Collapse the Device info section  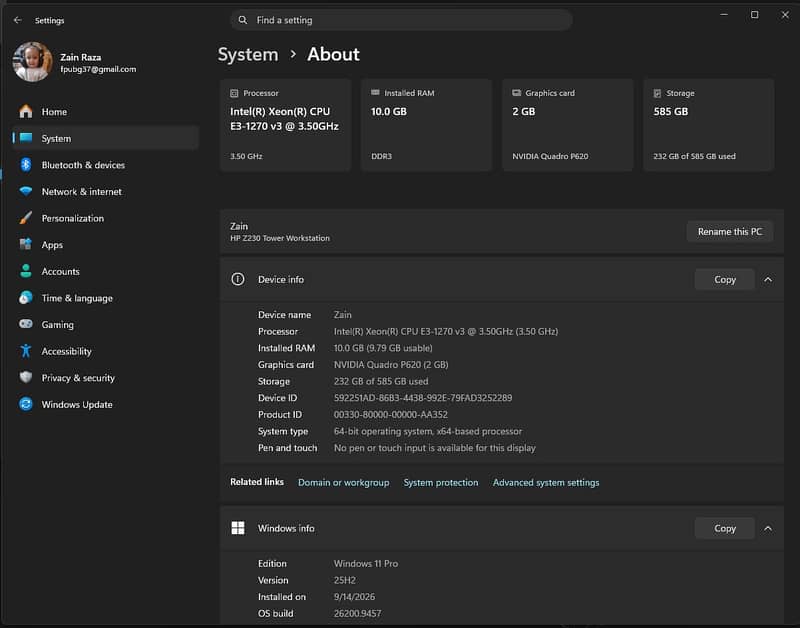pos(768,280)
